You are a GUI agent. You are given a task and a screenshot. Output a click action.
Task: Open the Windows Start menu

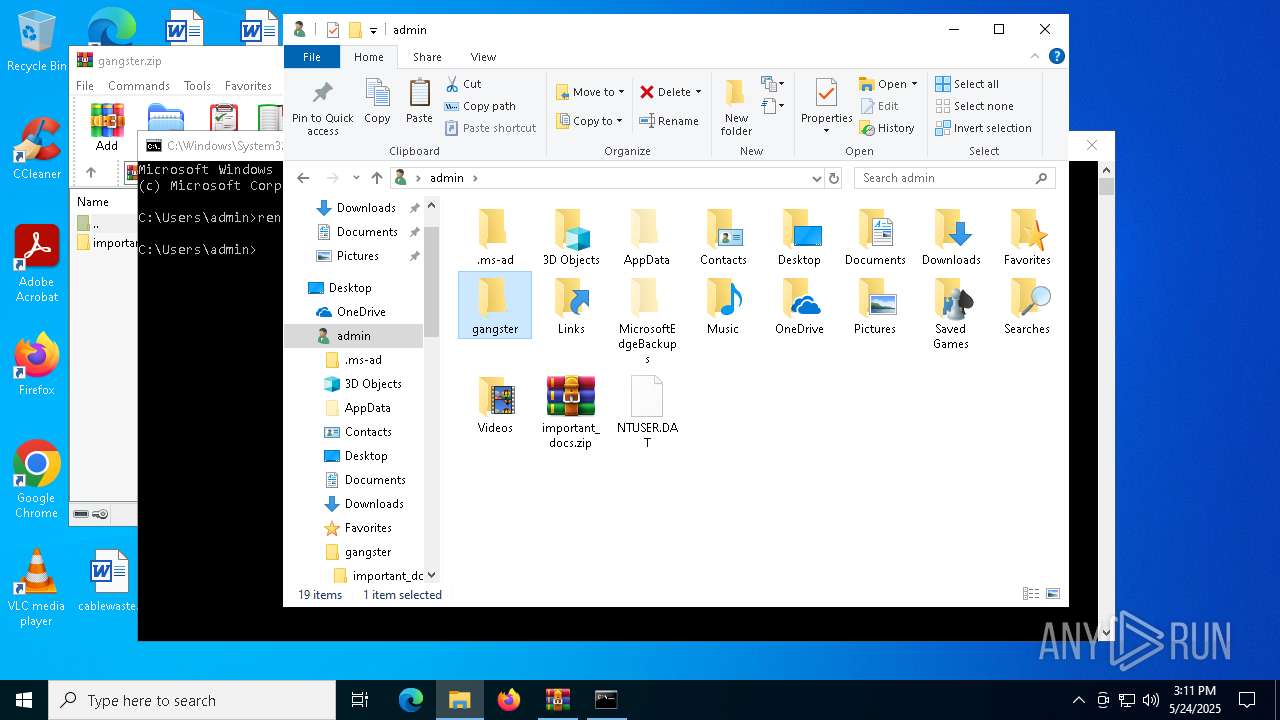click(x=23, y=700)
